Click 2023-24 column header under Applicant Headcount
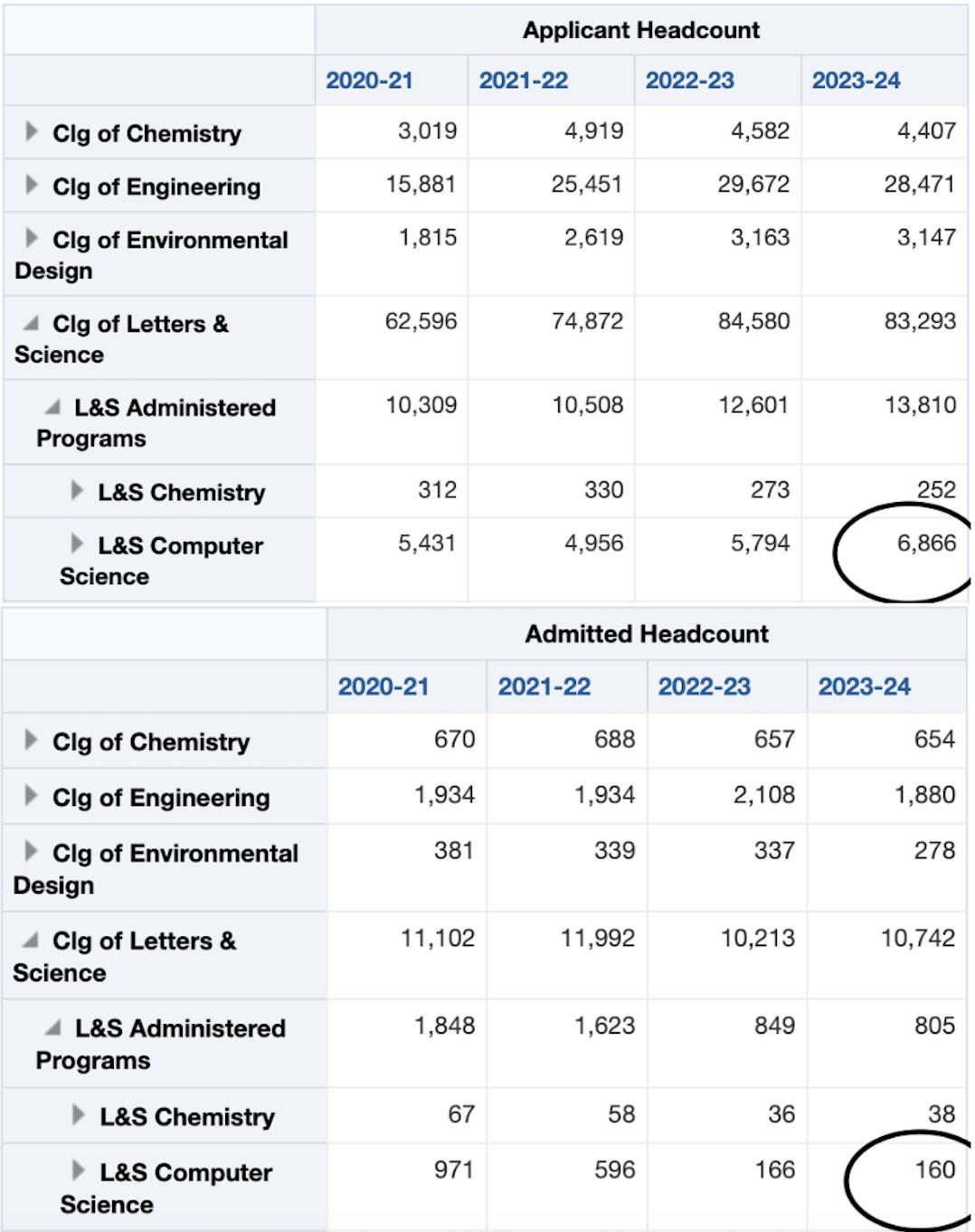The image size is (975, 1232). coord(856,81)
